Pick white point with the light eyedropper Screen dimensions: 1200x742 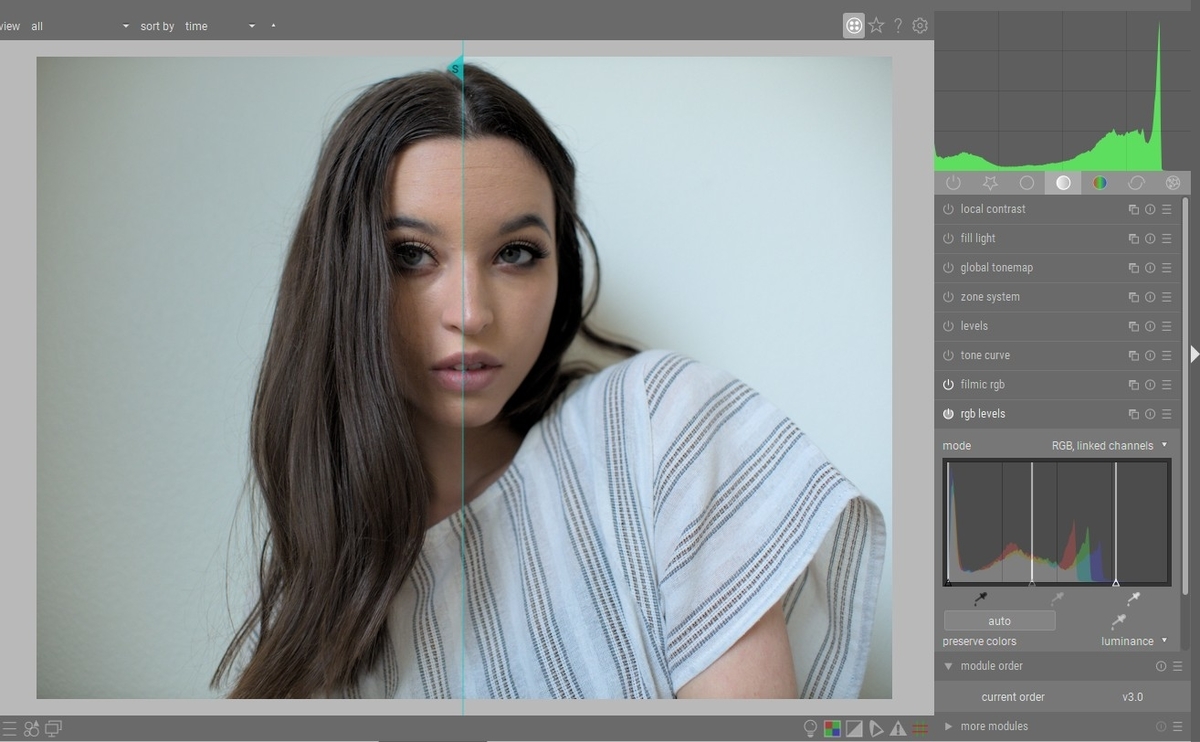point(1133,598)
